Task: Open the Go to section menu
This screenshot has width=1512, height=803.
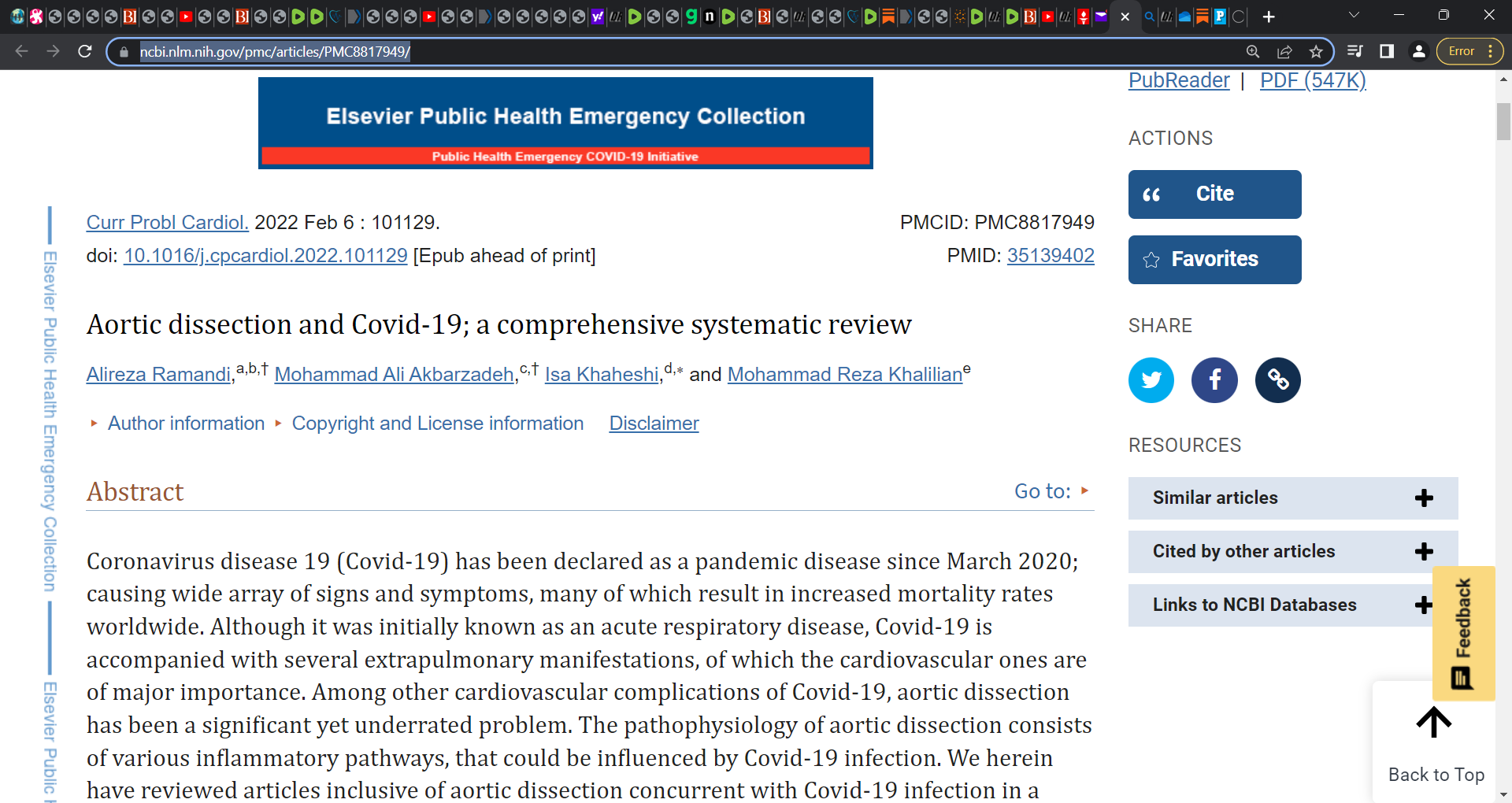Action: 1052,491
